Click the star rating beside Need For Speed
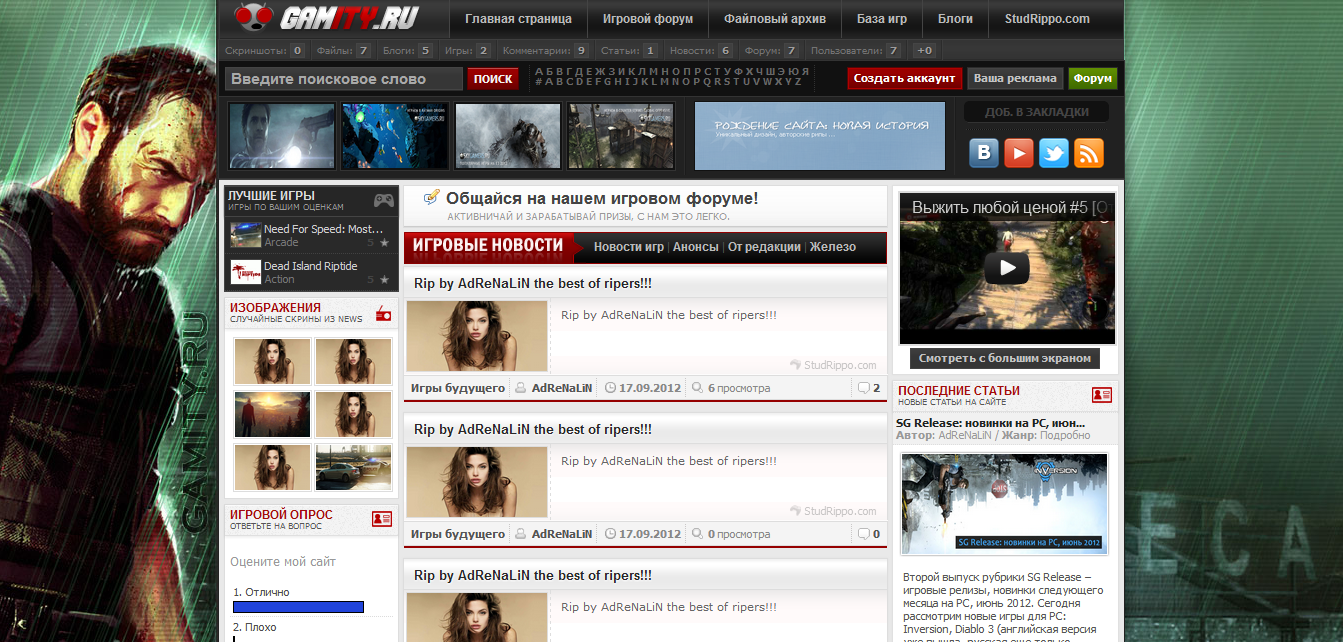The height and width of the screenshot is (642, 1343). [x=384, y=243]
